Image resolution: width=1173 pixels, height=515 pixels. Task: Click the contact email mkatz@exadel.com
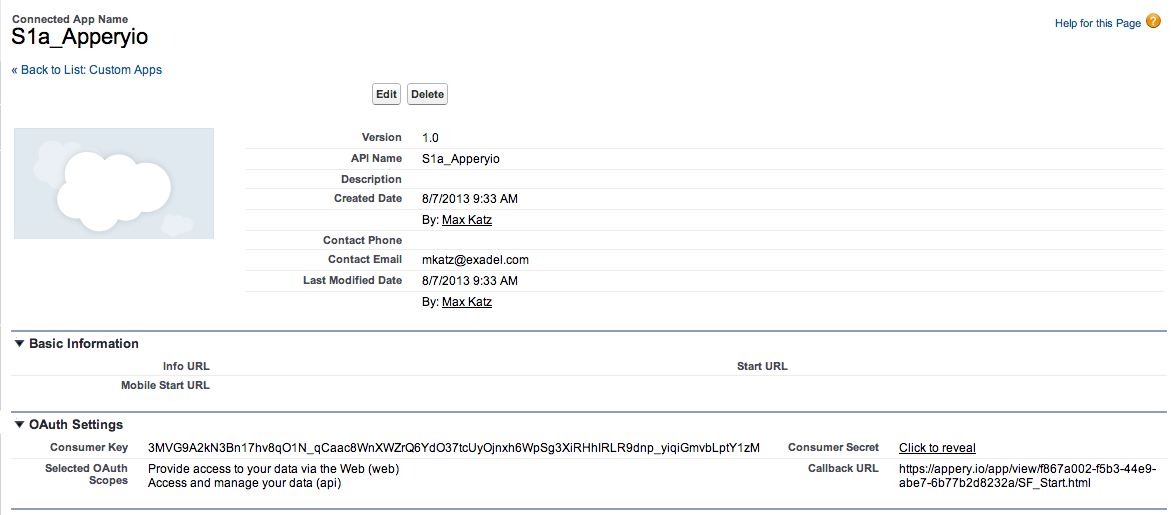475,260
